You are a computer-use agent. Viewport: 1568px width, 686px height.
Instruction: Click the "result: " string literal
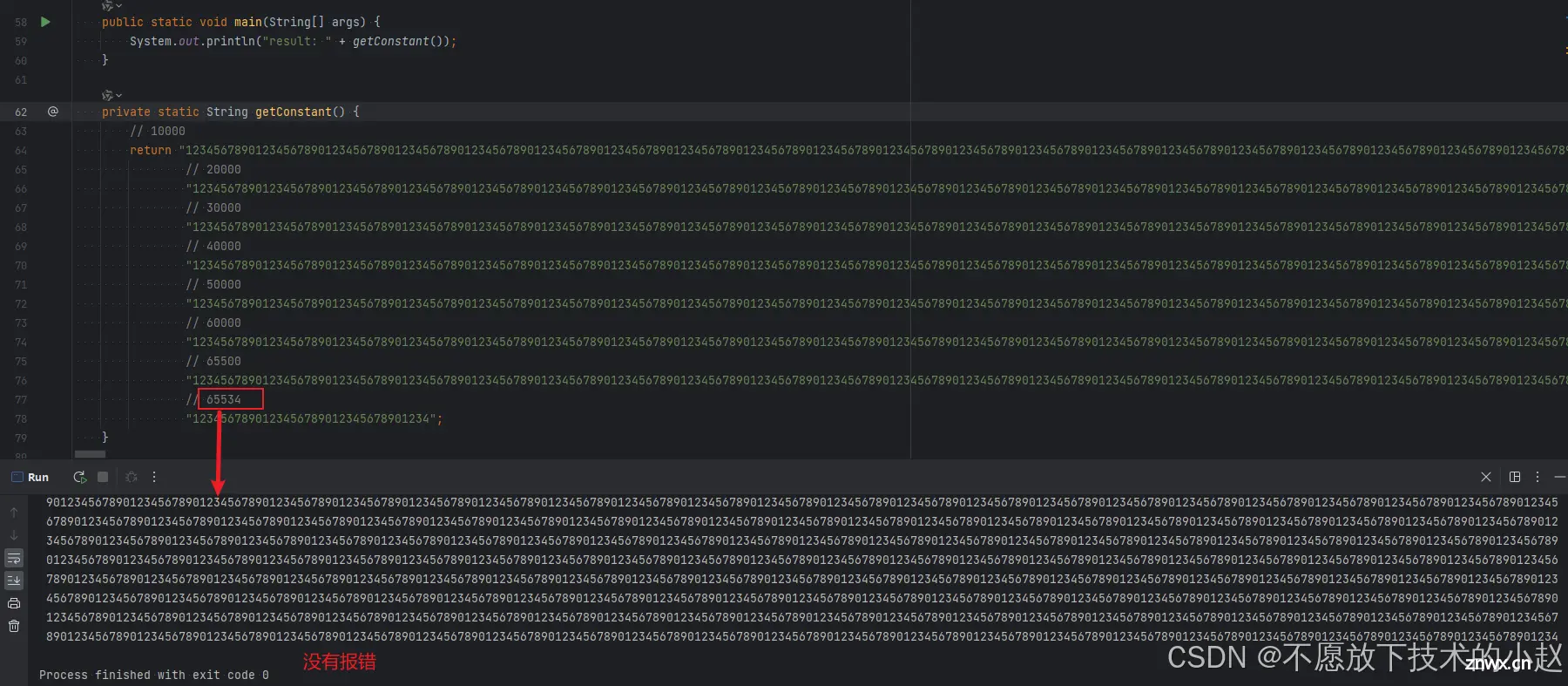(x=297, y=41)
